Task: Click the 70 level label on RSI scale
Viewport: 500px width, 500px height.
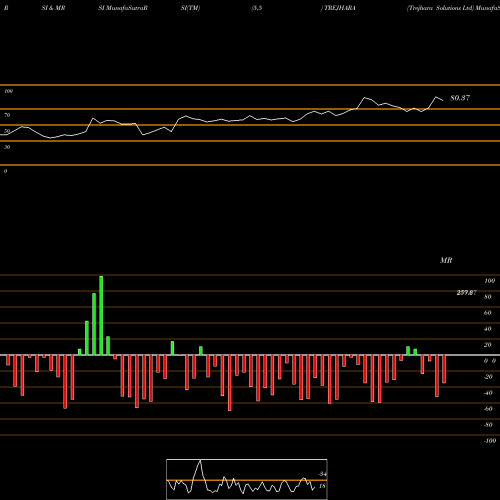Action: pos(7,115)
